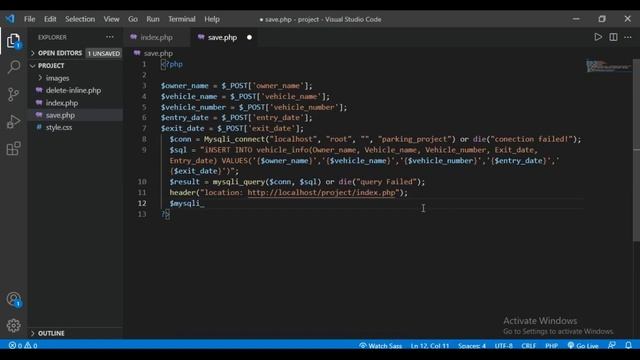Switch to the index.php tab
Viewport: 640px width, 360px height.
coord(156,37)
